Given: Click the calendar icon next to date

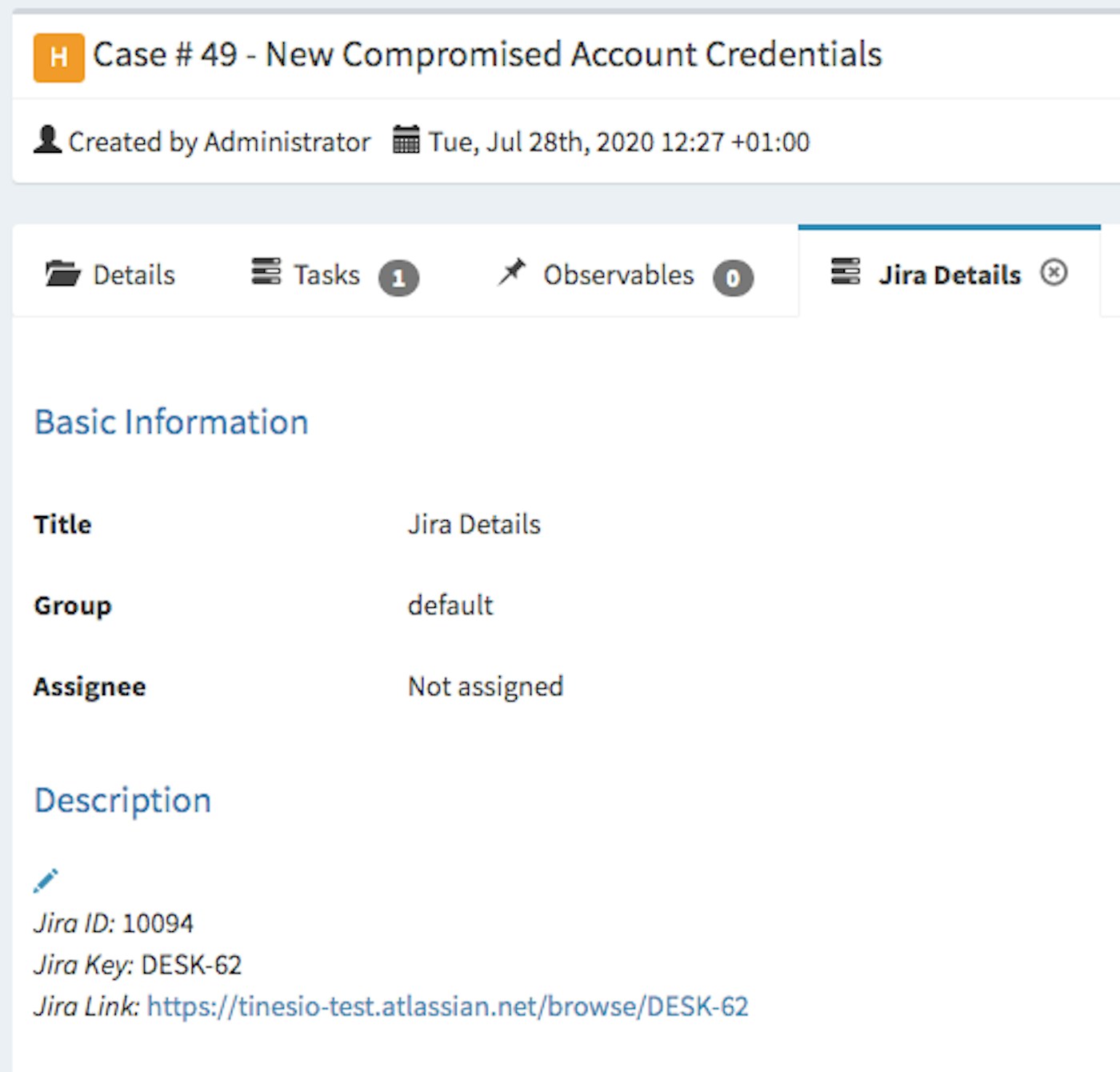Looking at the screenshot, I should point(406,140).
